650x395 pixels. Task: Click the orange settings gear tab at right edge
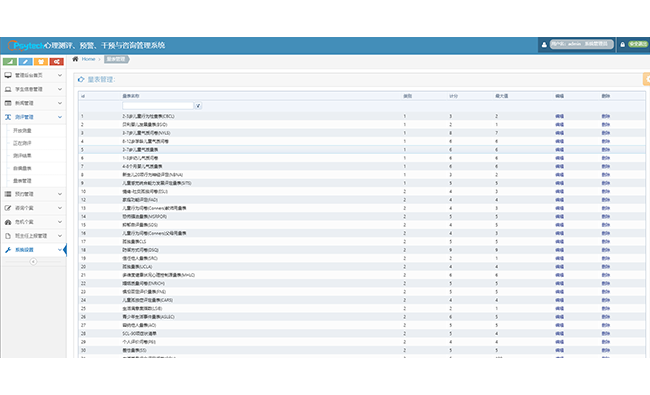[x=646, y=79]
